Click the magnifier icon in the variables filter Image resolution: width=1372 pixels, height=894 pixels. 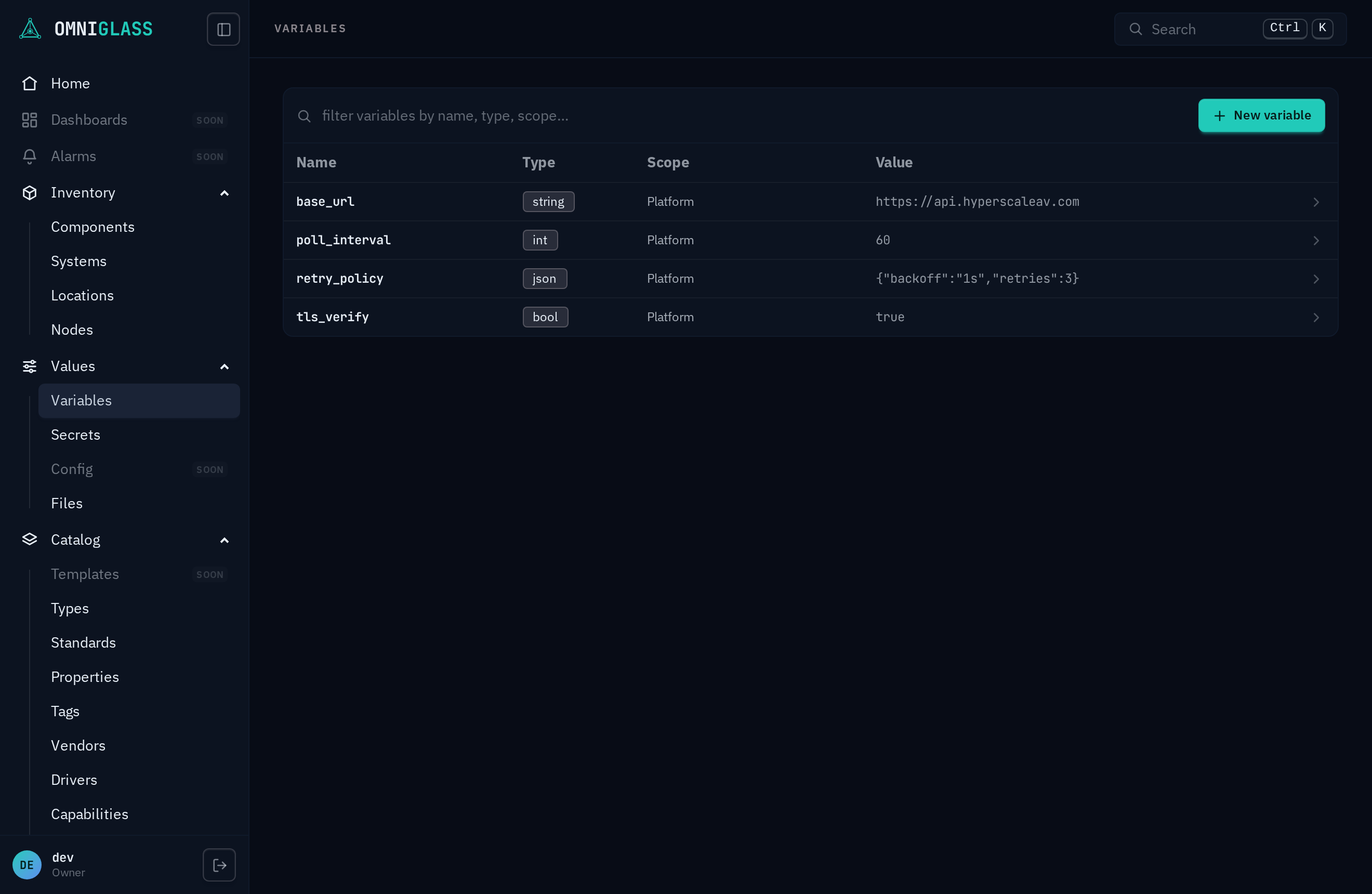(305, 116)
